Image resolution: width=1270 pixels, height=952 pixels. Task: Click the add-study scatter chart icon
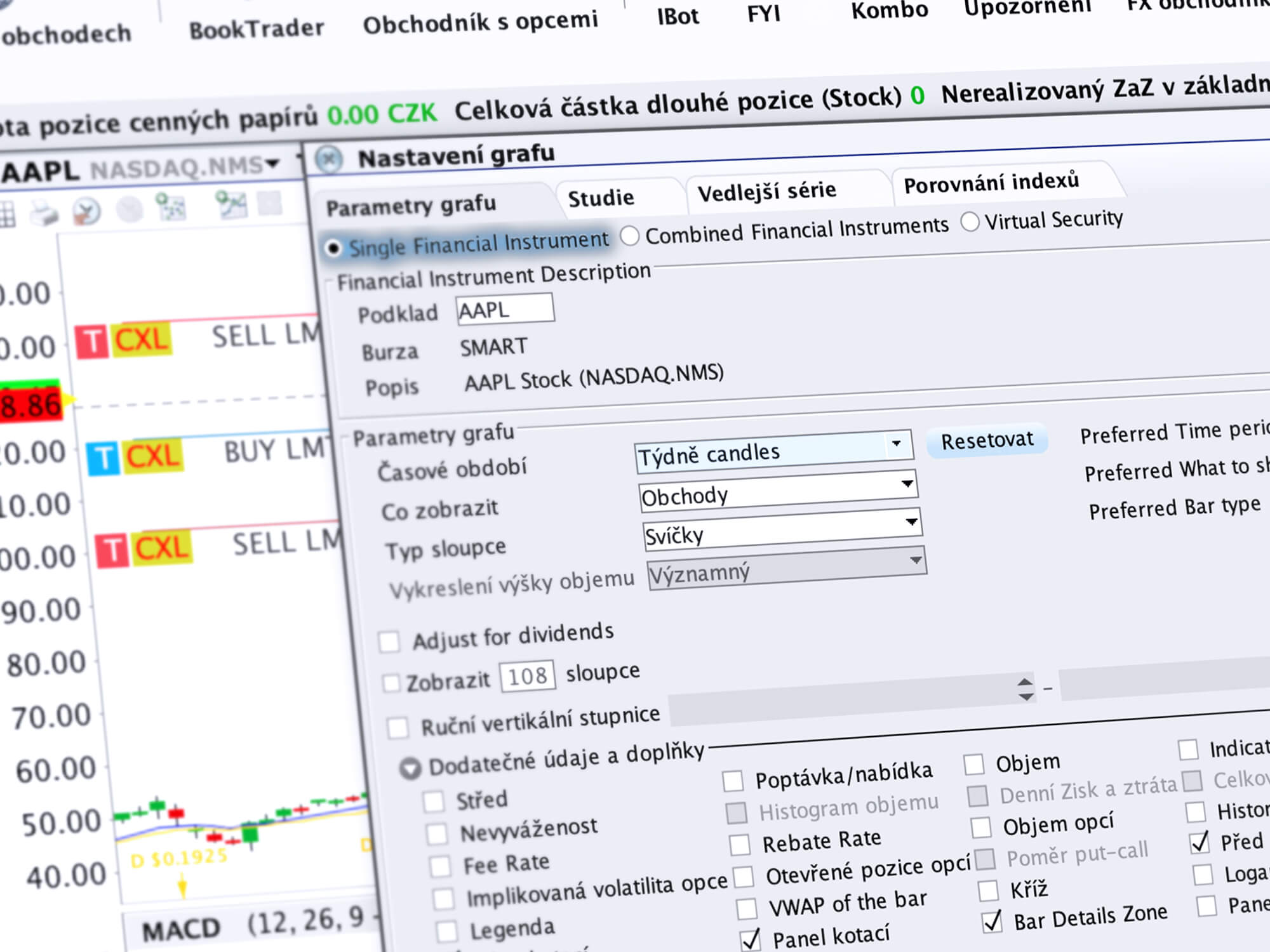point(171,207)
